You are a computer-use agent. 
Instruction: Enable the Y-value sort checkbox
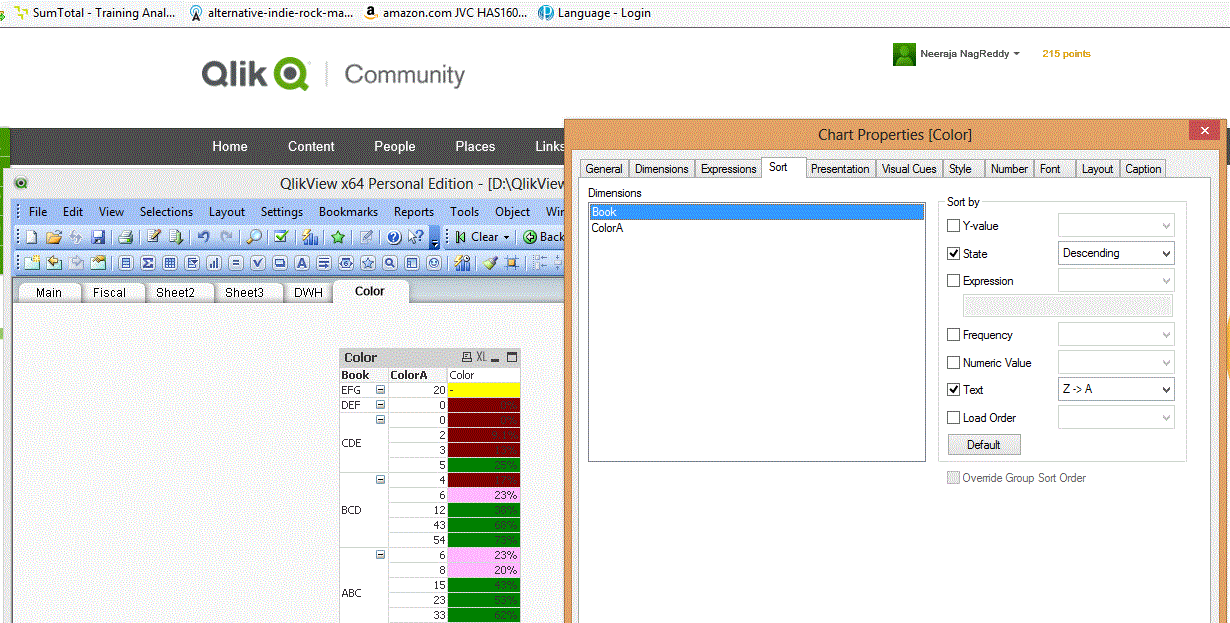click(x=953, y=226)
